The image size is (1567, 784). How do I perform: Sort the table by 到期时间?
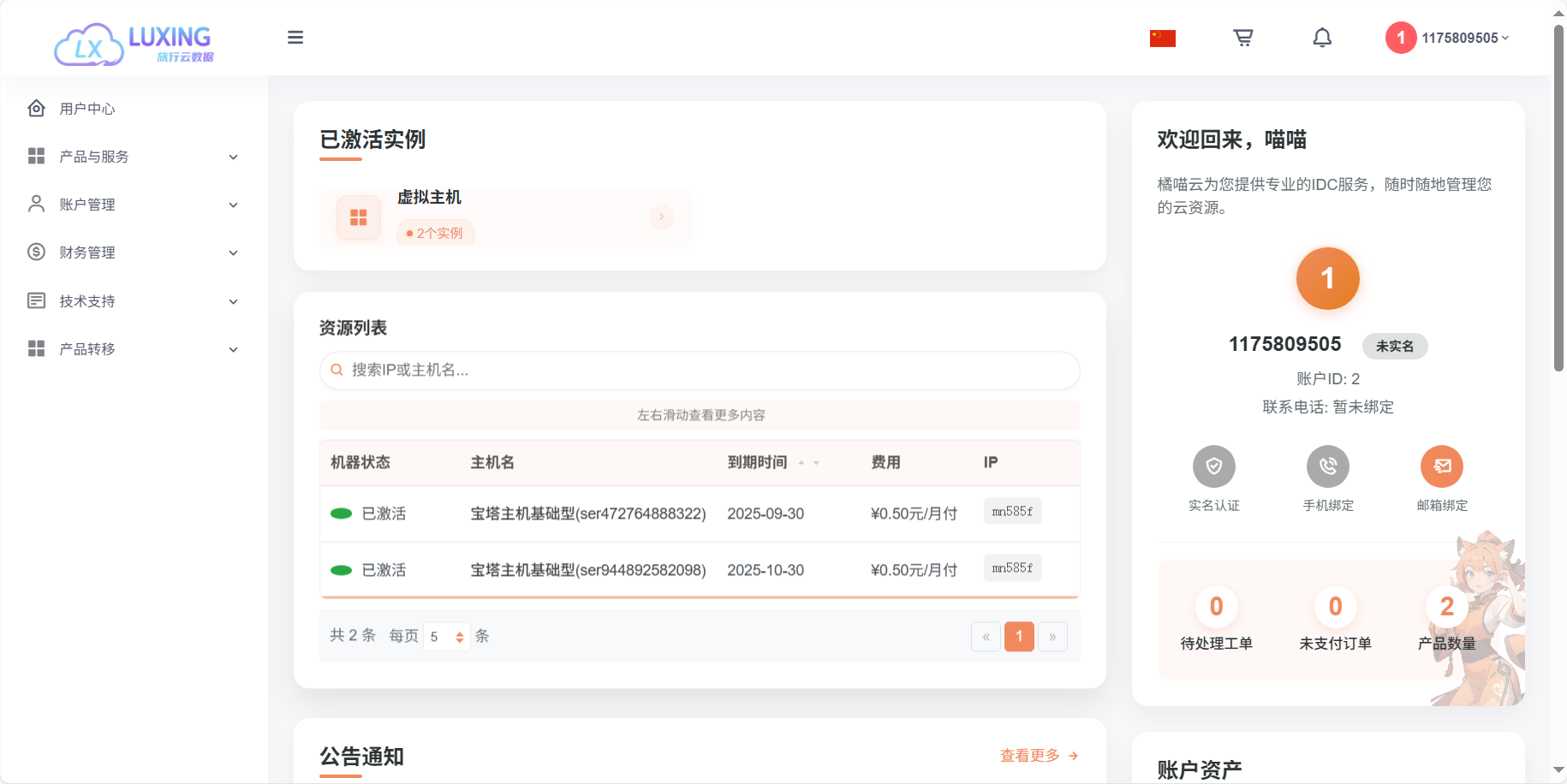point(808,463)
